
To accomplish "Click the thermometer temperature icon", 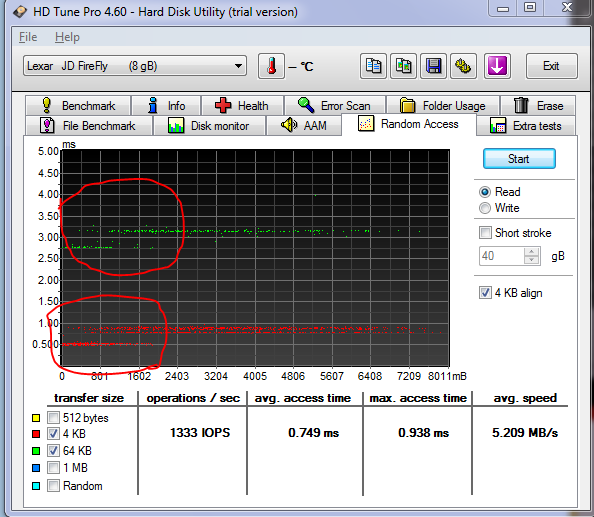I will tap(271, 66).
